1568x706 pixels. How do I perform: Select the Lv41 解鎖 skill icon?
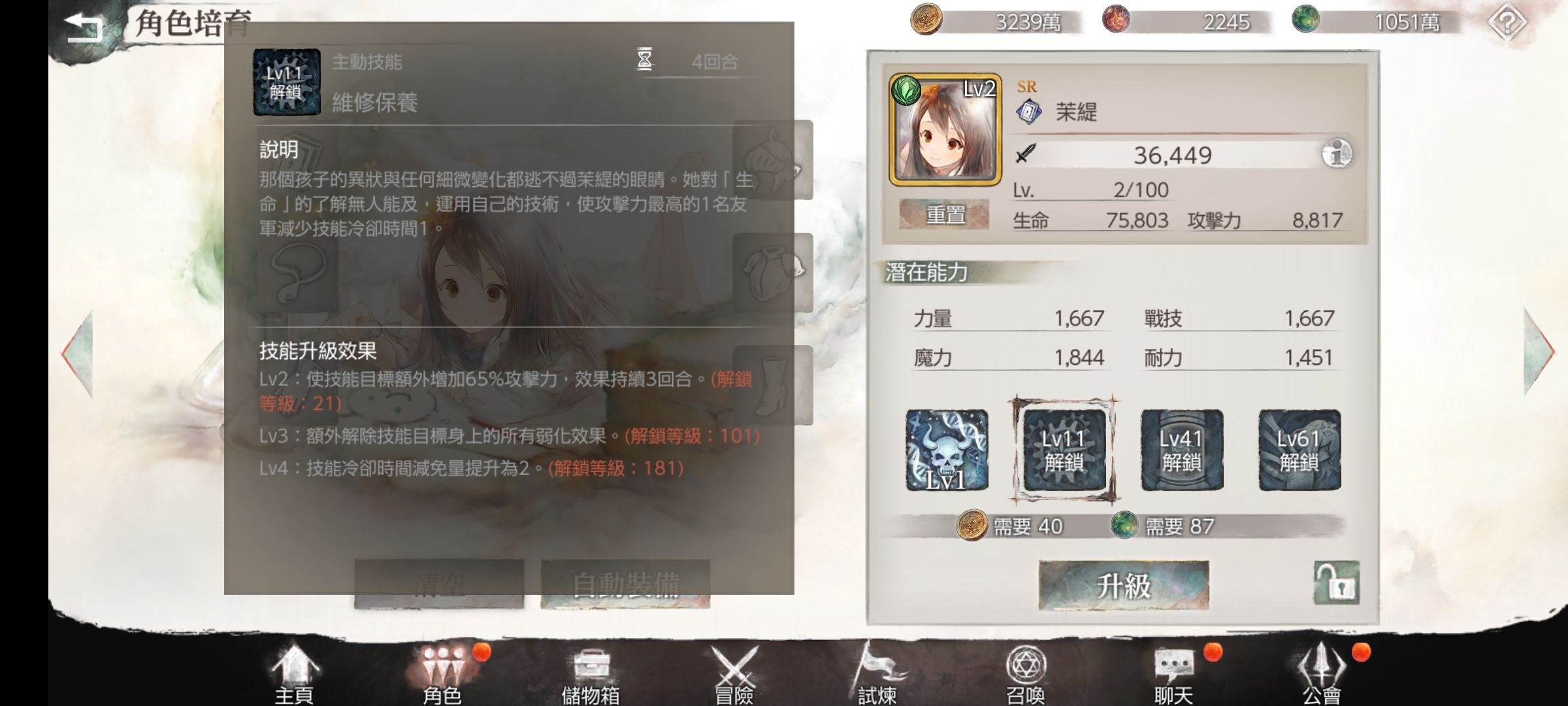1182,450
